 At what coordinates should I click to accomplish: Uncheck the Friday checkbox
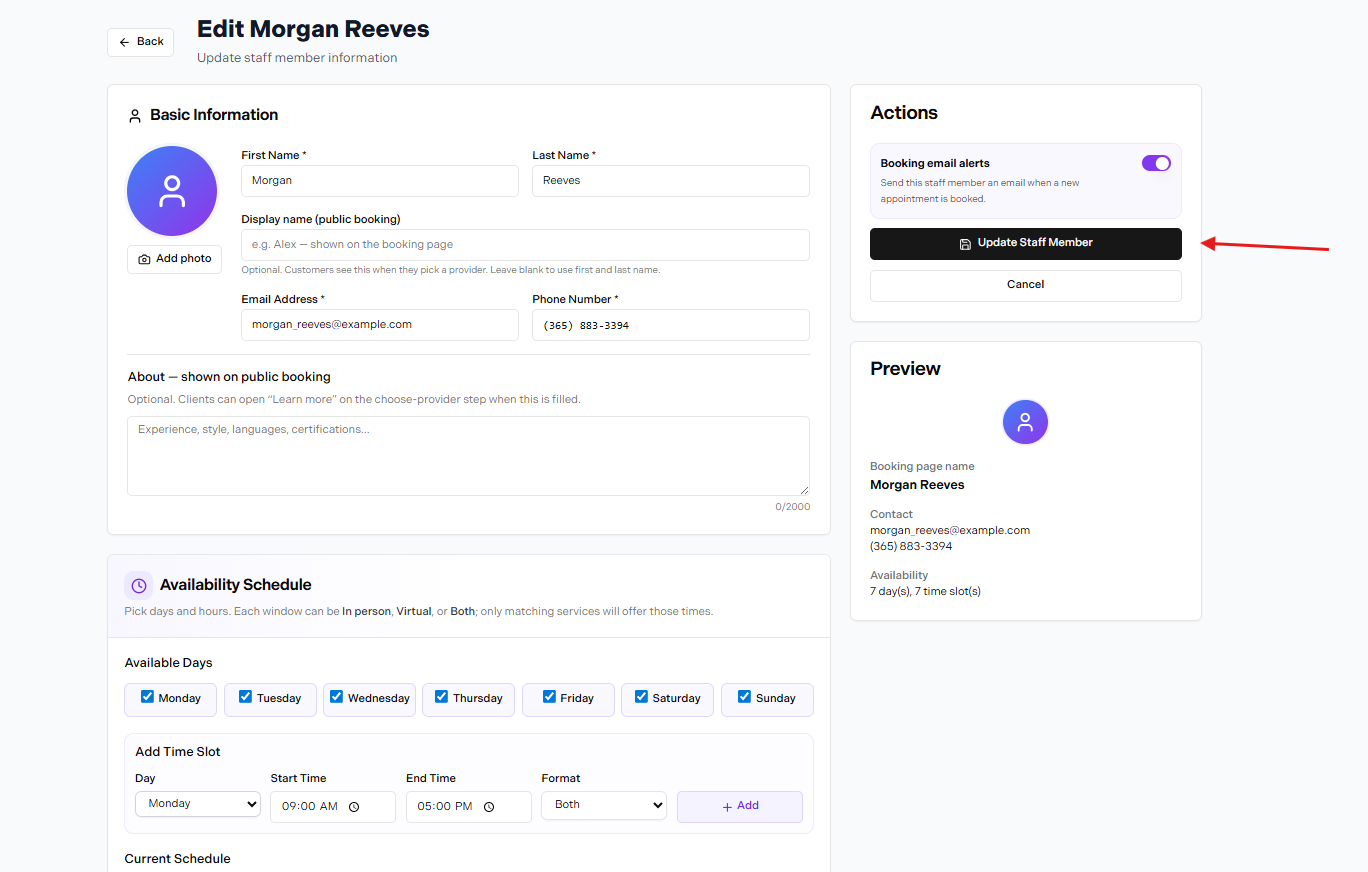point(549,697)
